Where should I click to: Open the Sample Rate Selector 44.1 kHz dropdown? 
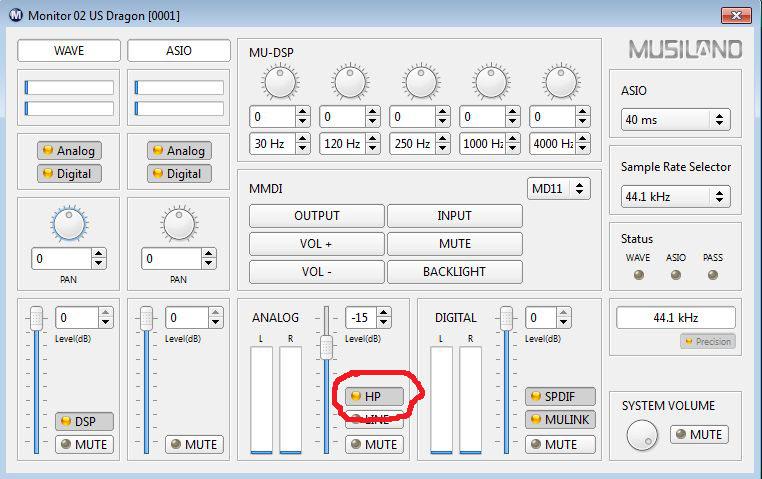(x=675, y=197)
